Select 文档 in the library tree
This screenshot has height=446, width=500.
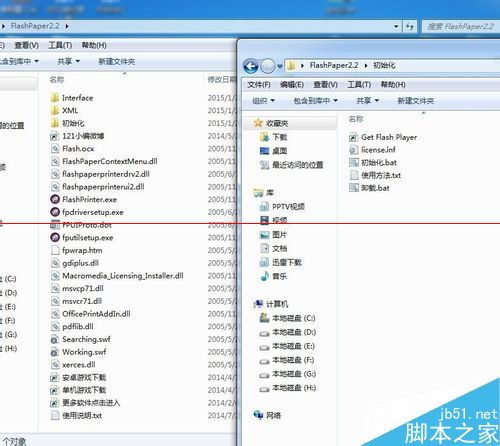(x=279, y=248)
